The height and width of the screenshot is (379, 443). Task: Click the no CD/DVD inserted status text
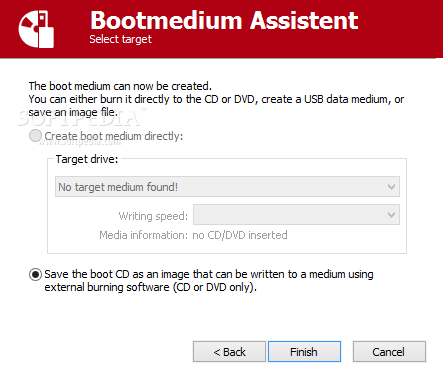point(240,235)
